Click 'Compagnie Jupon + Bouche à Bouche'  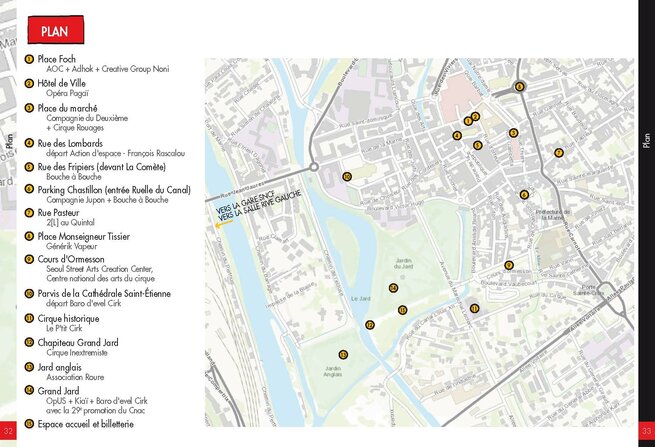[107, 200]
